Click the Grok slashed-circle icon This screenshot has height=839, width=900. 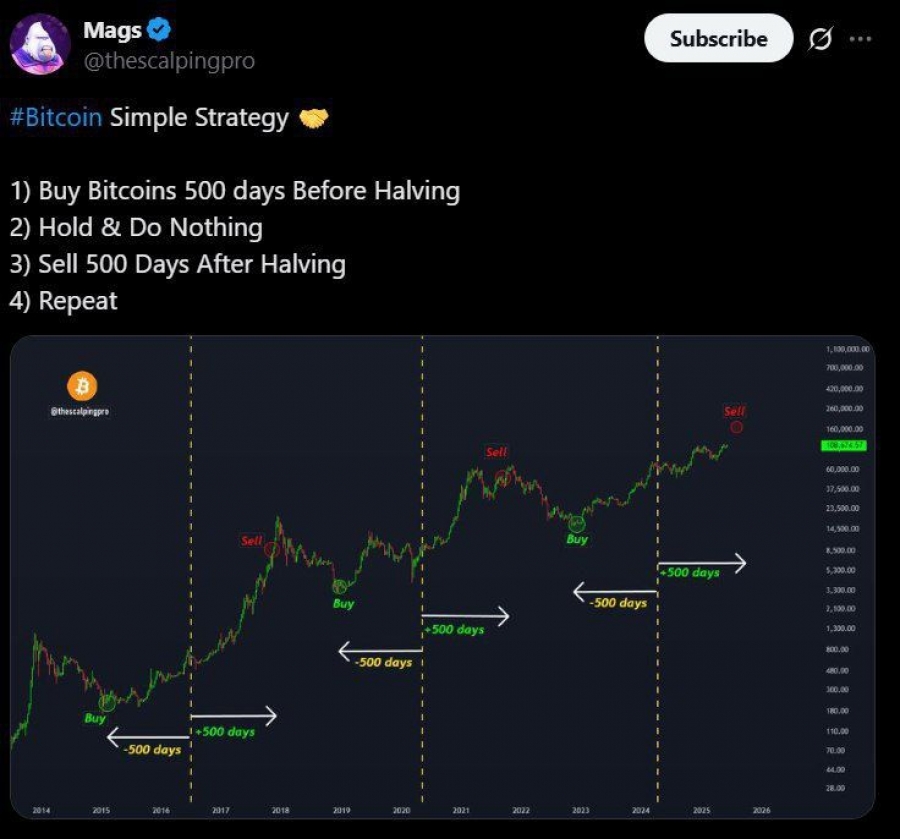820,39
